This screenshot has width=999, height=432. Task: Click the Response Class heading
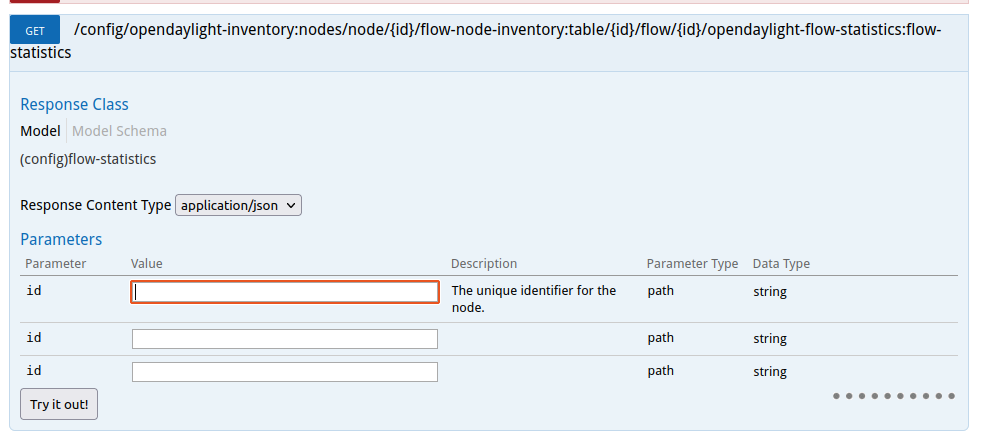74,104
